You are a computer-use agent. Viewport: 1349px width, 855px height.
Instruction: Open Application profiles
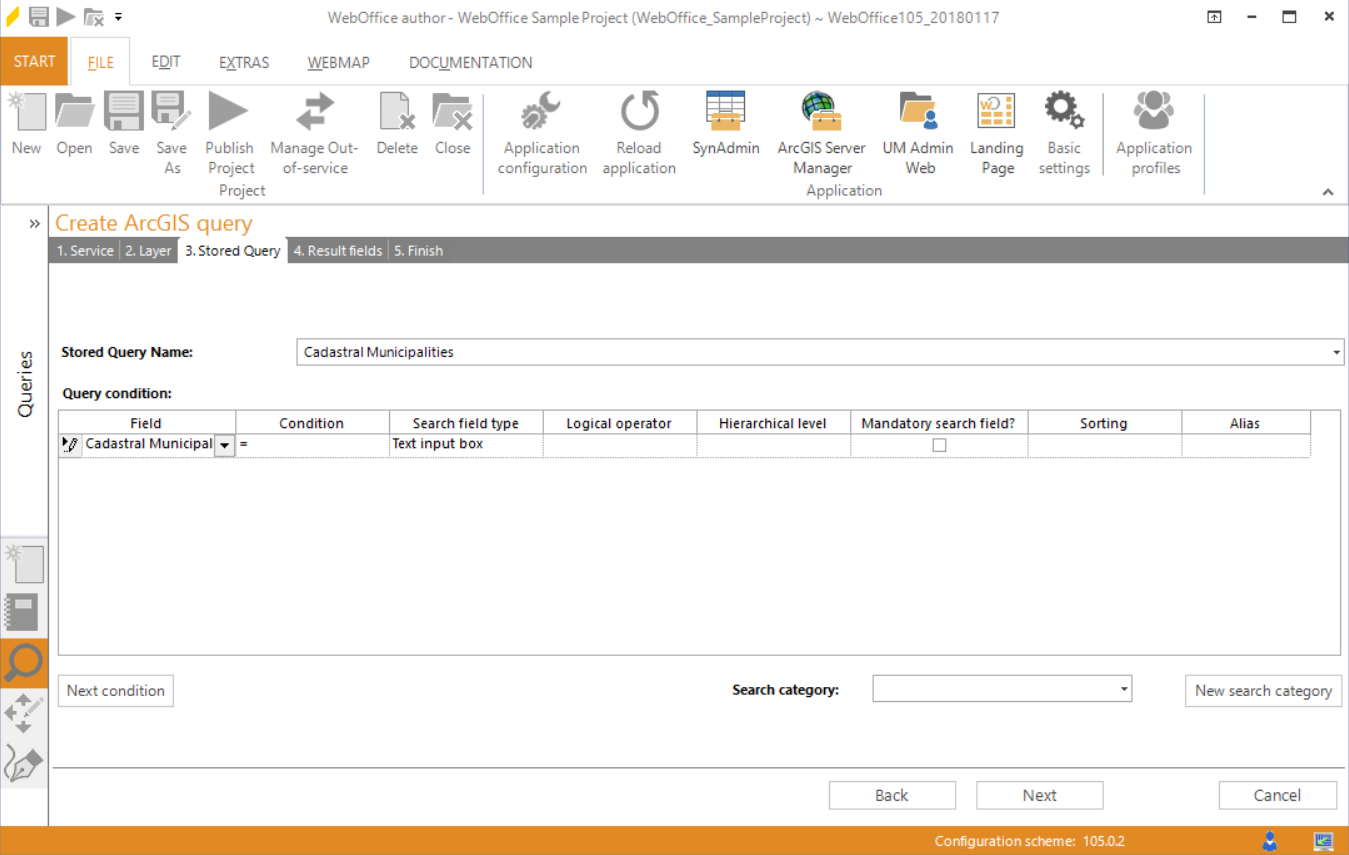point(1153,131)
